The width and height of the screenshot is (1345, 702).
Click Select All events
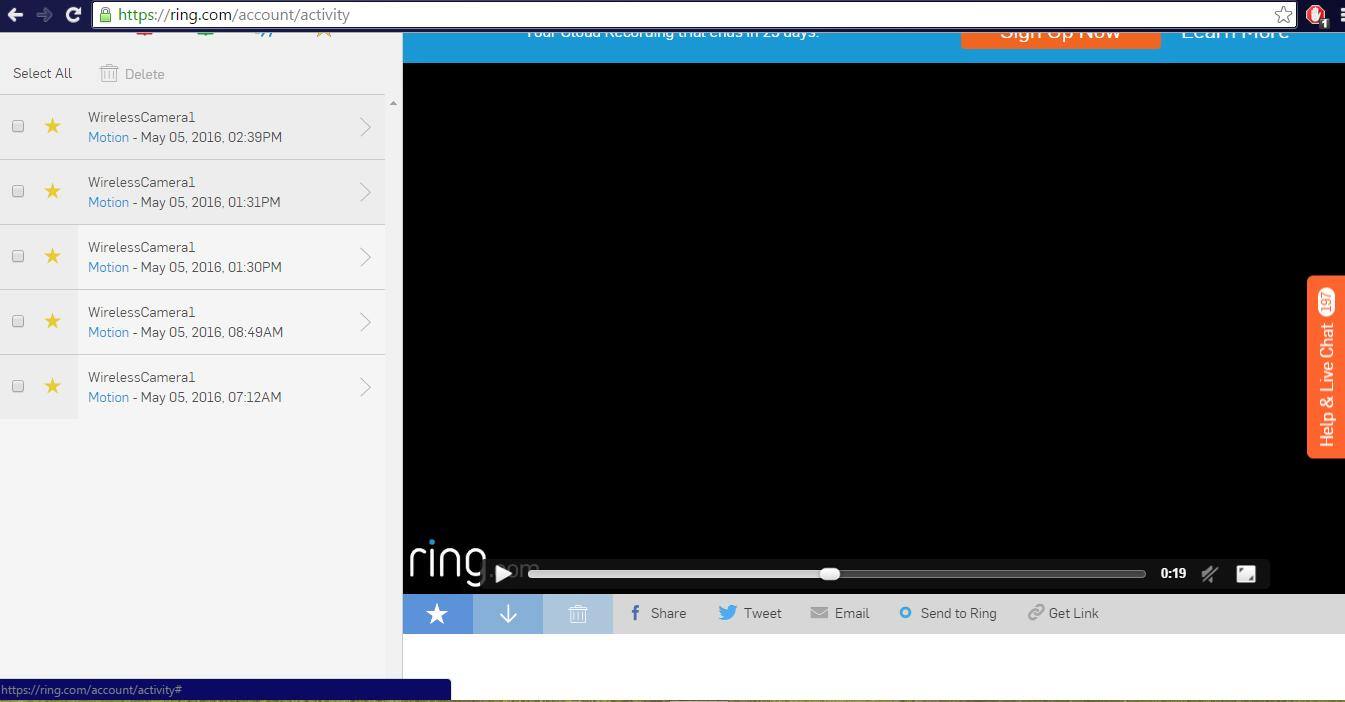pos(42,73)
